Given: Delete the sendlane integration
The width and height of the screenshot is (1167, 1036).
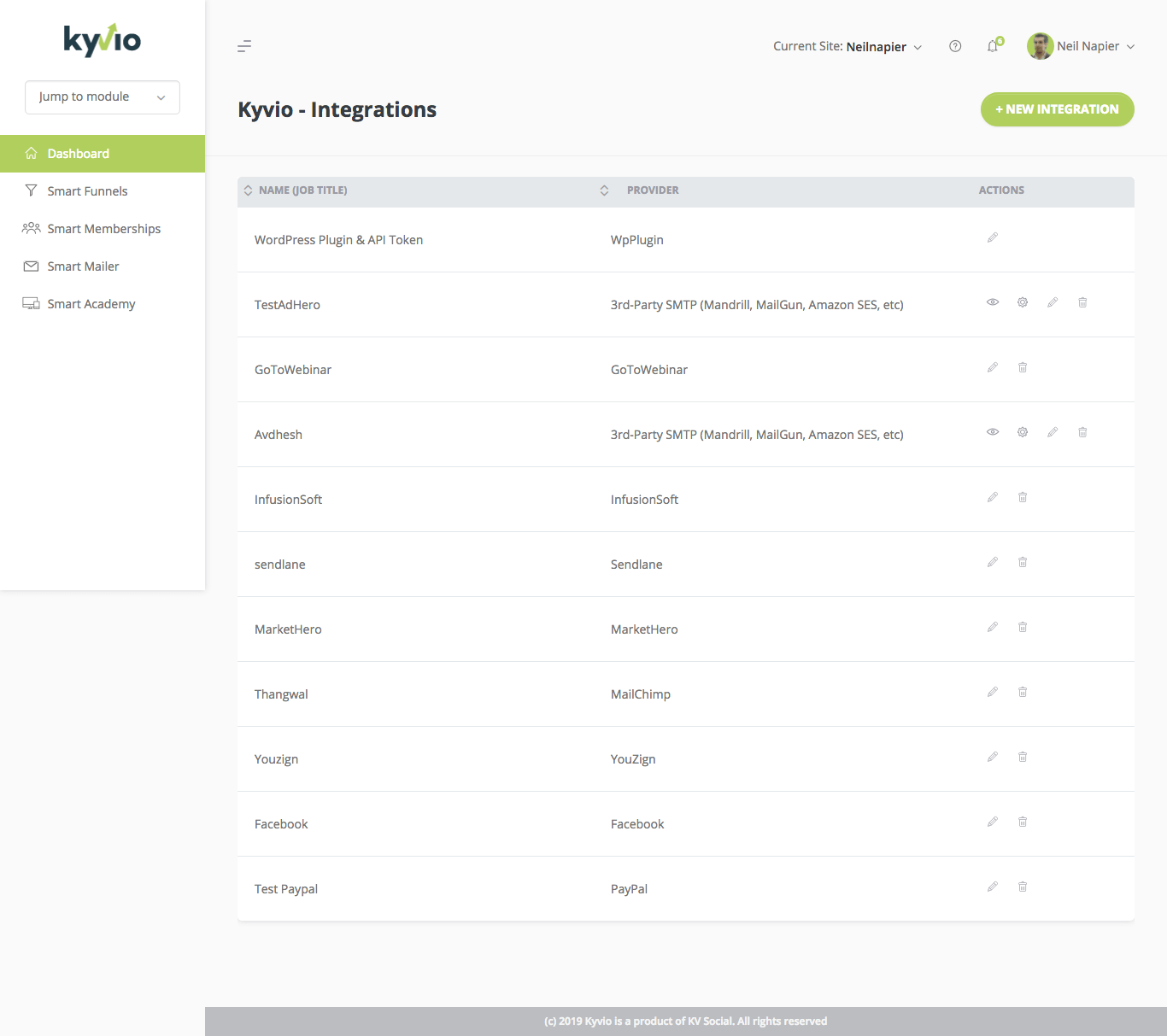Looking at the screenshot, I should [x=1023, y=562].
